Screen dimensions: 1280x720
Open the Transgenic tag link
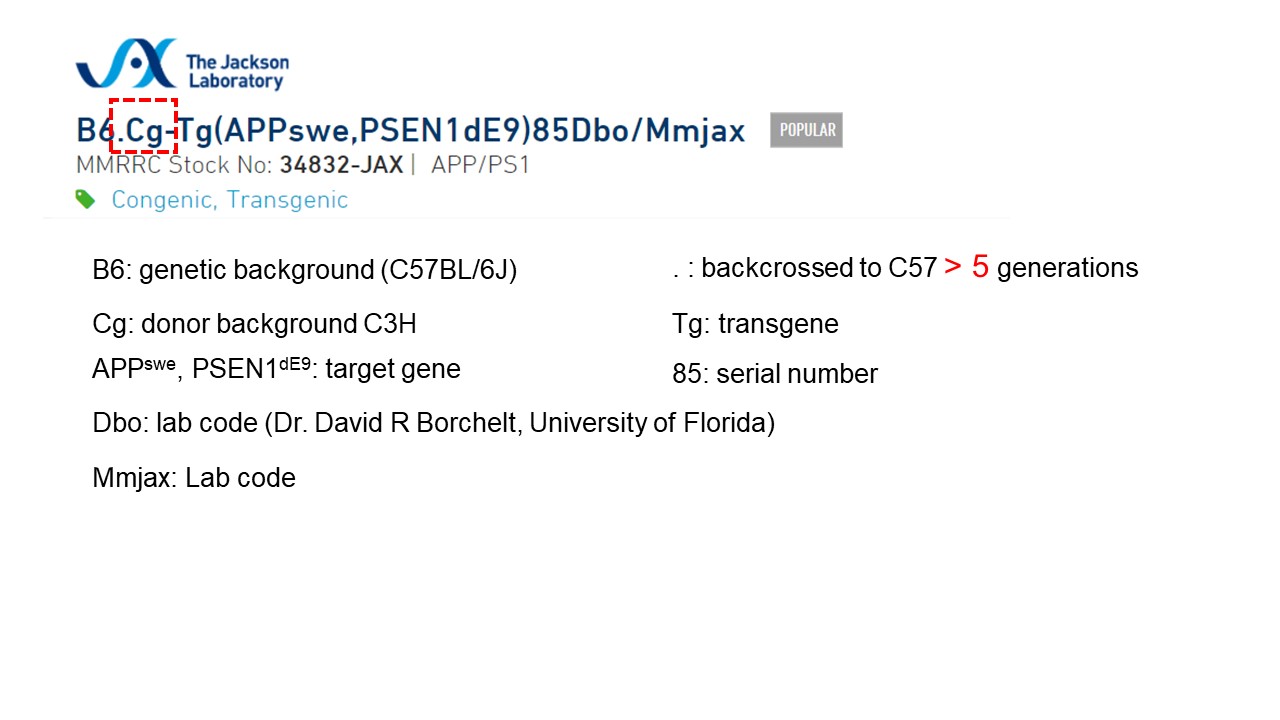[x=287, y=199]
